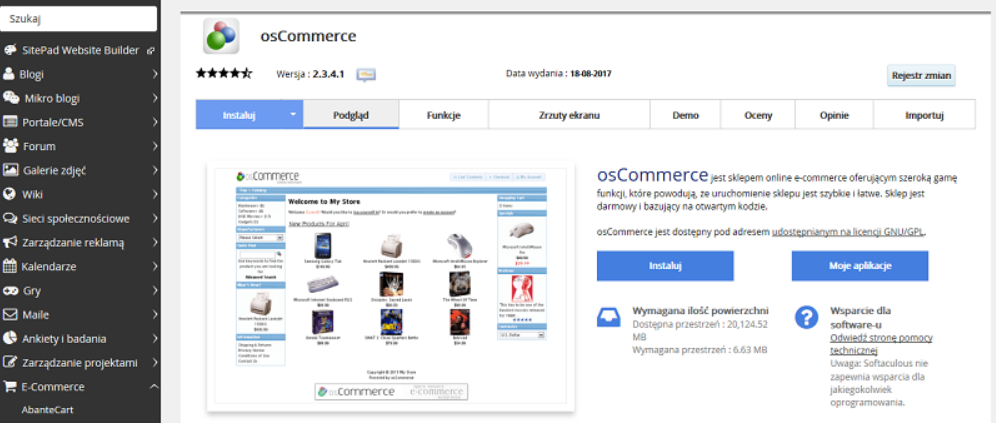Click the Ankiety i badania pie chart icon
This screenshot has width=996, height=423.
(x=10, y=339)
